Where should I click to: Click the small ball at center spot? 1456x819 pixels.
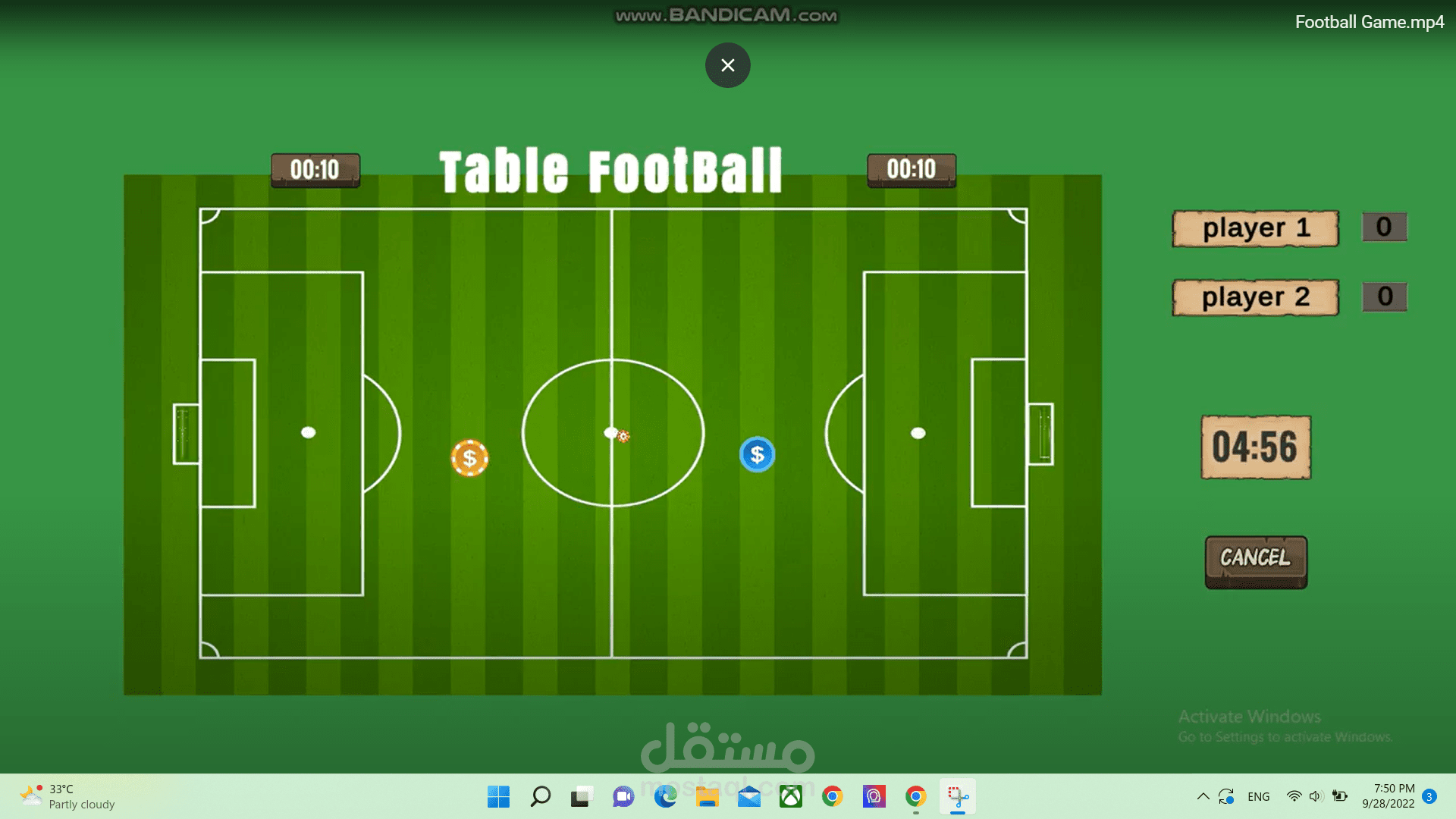[x=623, y=436]
